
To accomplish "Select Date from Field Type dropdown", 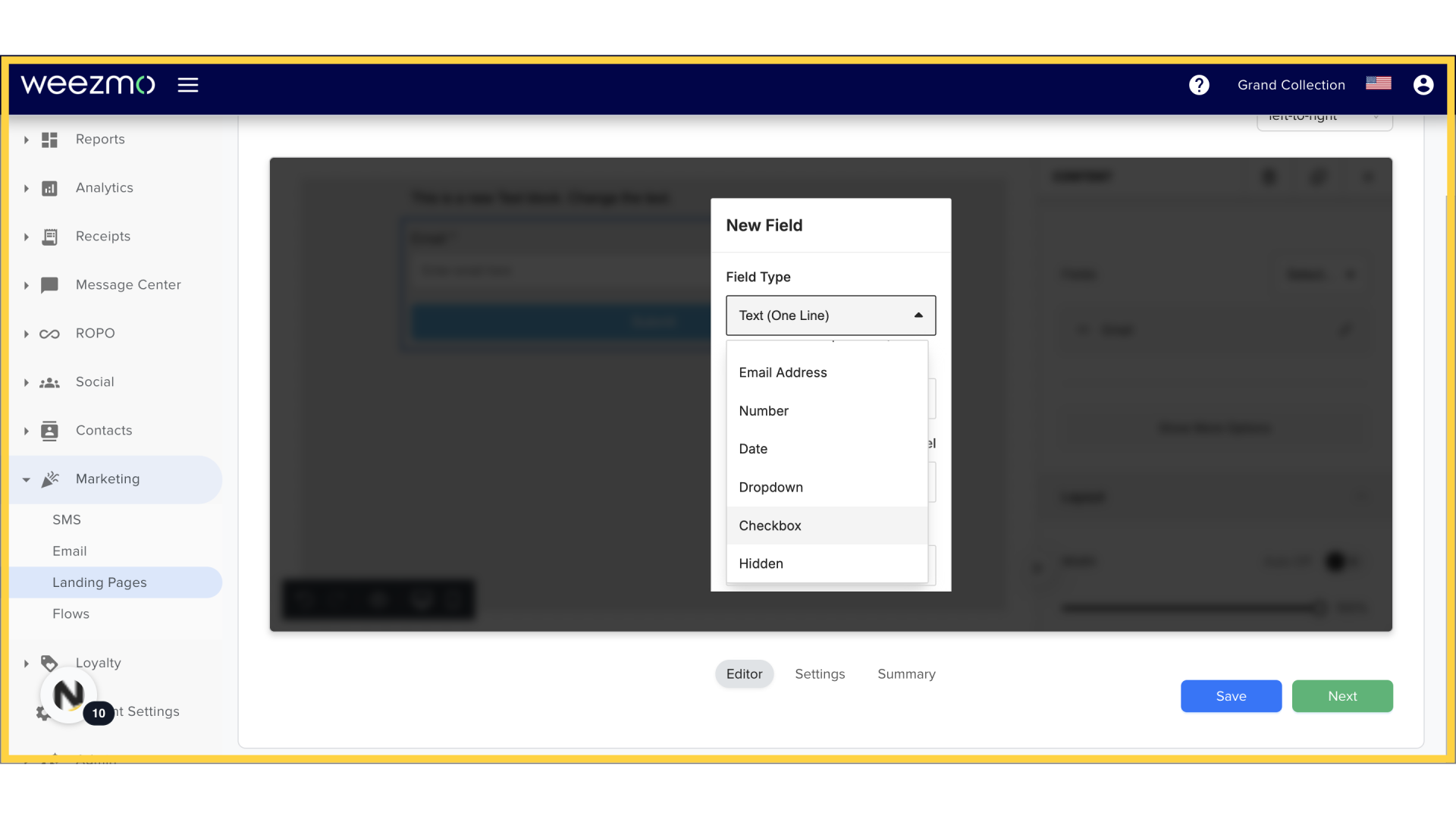I will [x=753, y=448].
